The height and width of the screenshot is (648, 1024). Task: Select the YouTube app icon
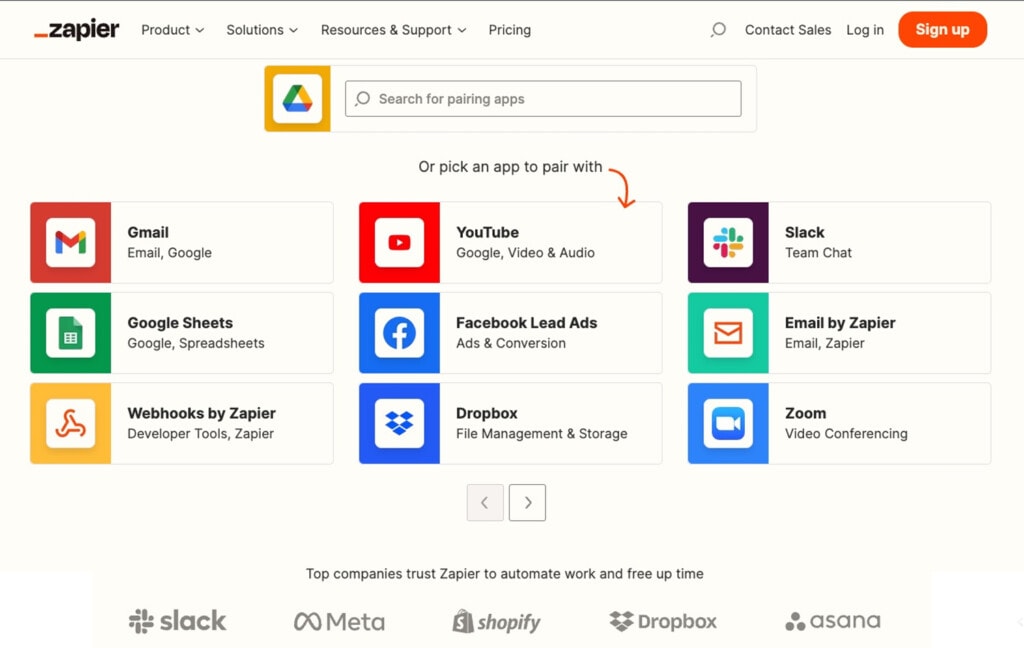399,242
